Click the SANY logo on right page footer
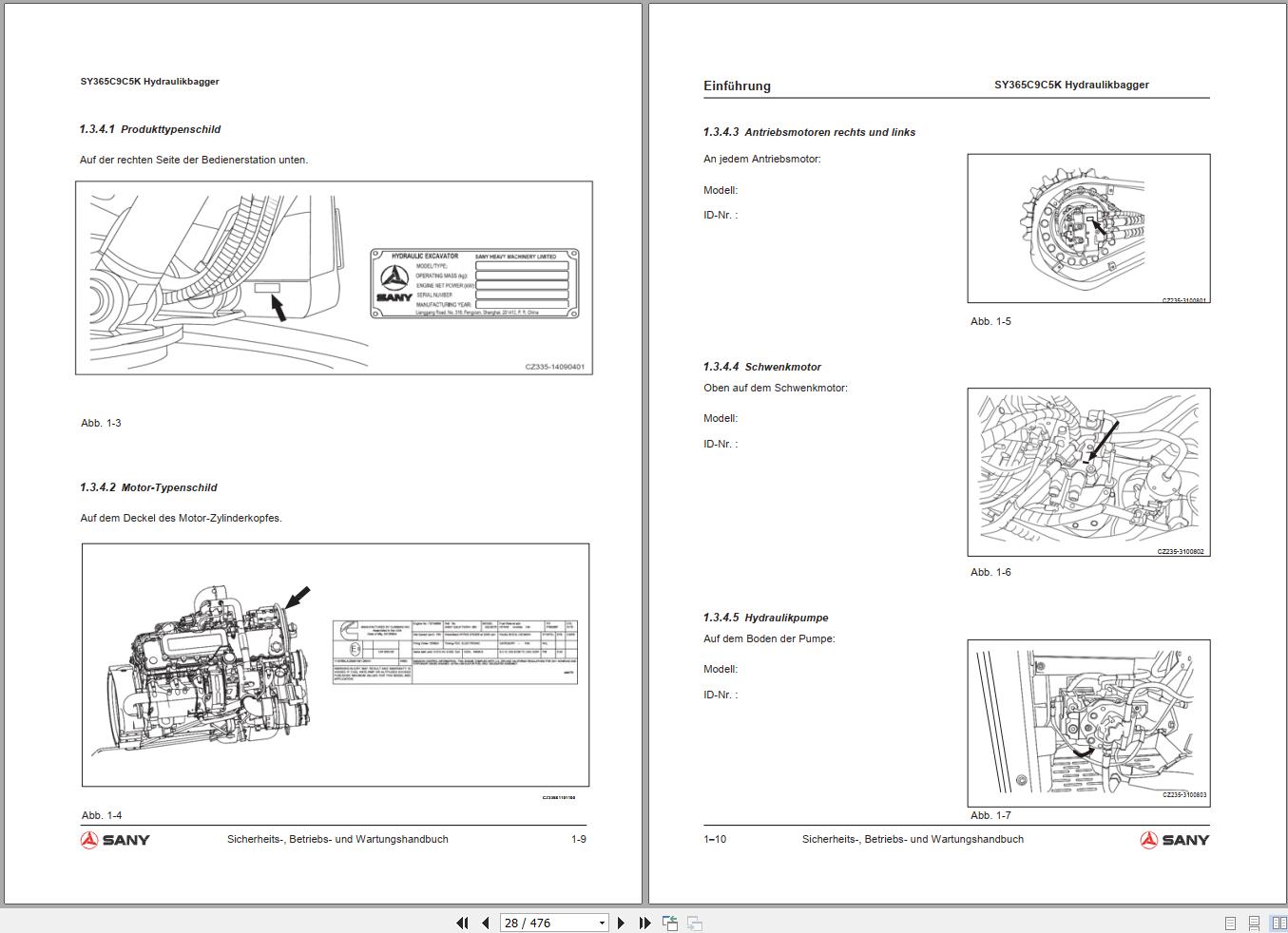The width and height of the screenshot is (1288, 933). pos(1175,840)
